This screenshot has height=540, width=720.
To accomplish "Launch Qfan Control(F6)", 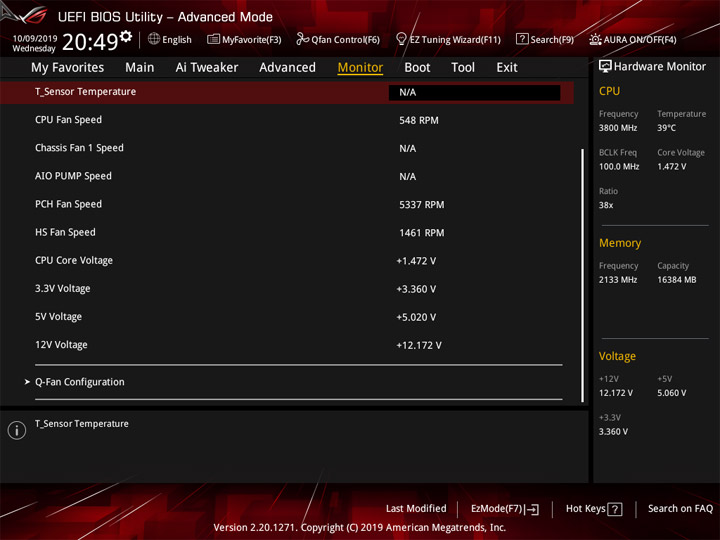I will coord(345,40).
